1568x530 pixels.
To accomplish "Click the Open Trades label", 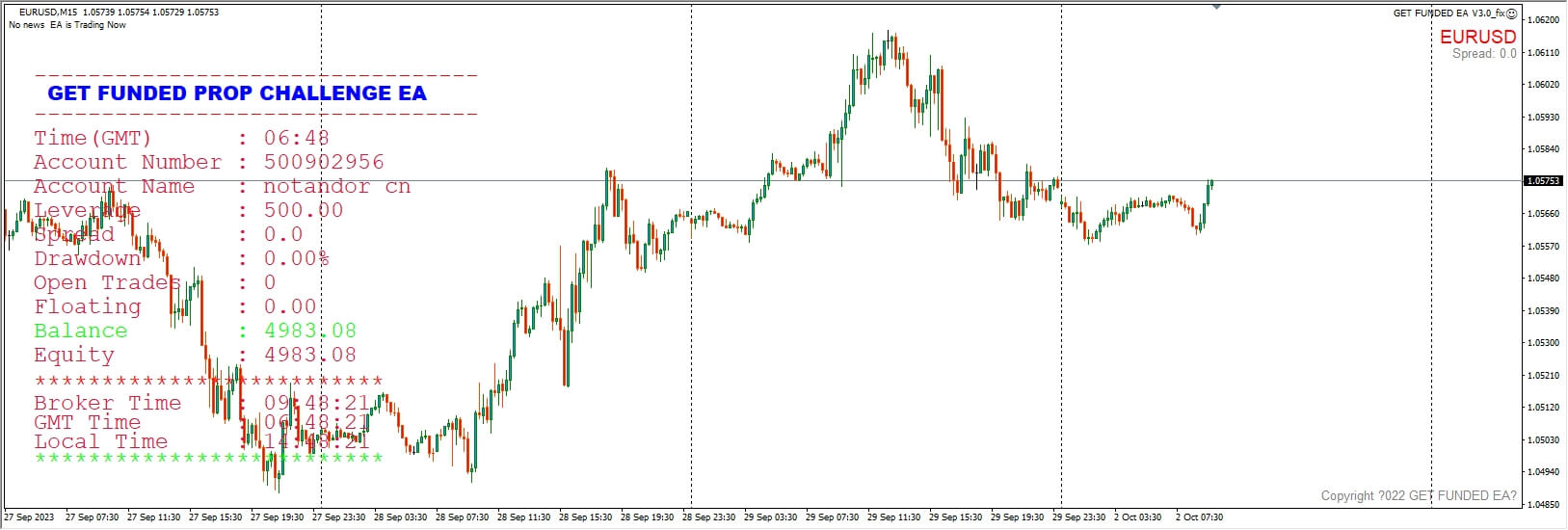I will click(107, 282).
